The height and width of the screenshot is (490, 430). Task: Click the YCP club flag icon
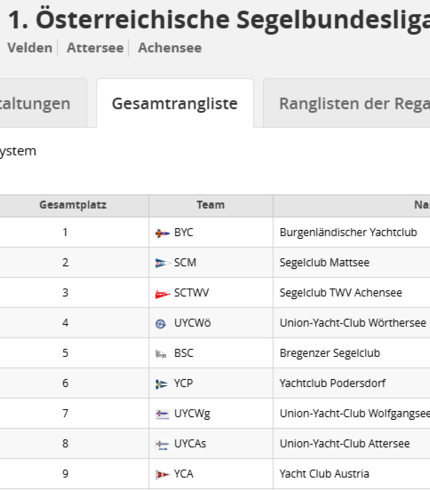161,384
